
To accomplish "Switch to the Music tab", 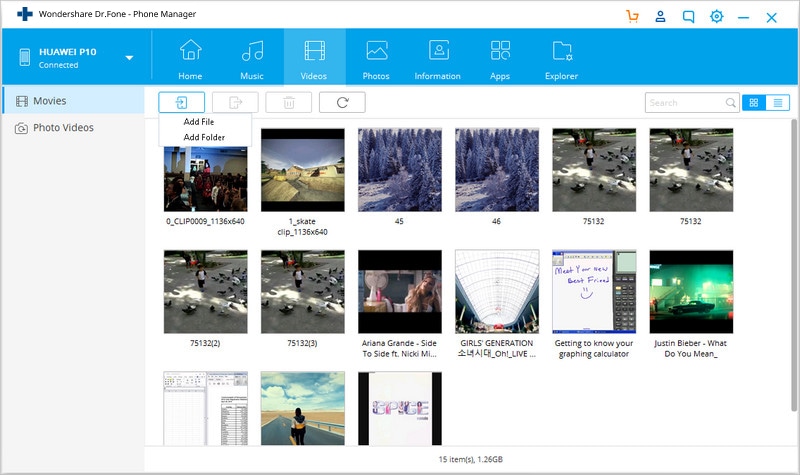I will [252, 59].
